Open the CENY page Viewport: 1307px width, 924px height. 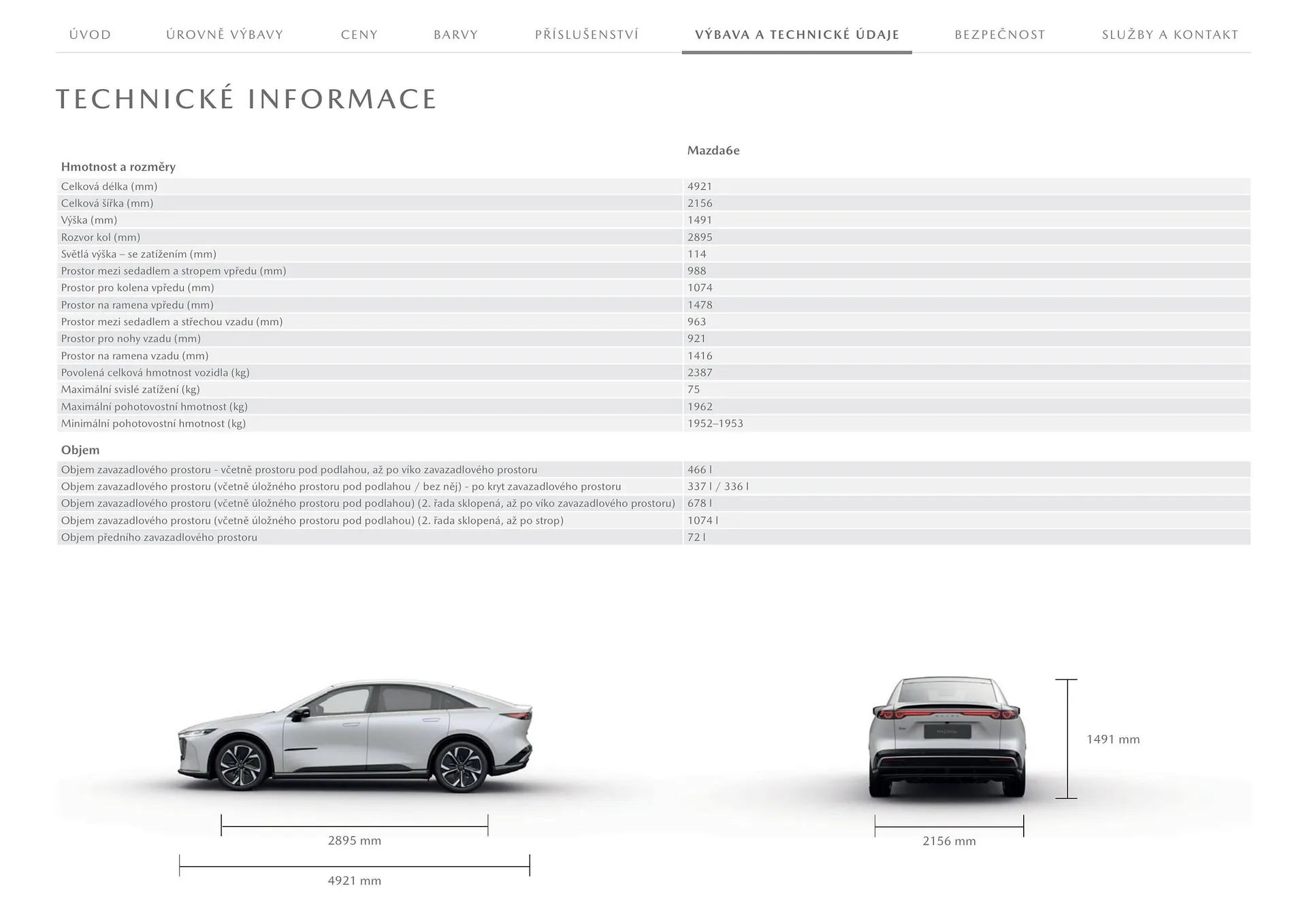click(x=359, y=34)
